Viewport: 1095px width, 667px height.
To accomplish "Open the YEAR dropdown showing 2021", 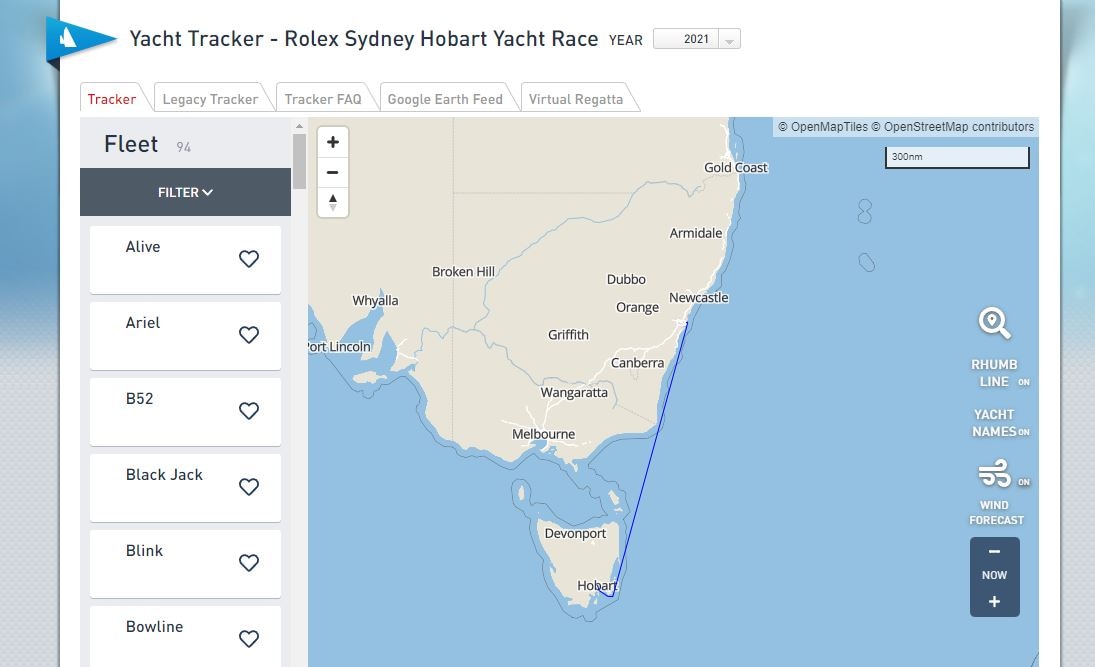I will coord(696,38).
